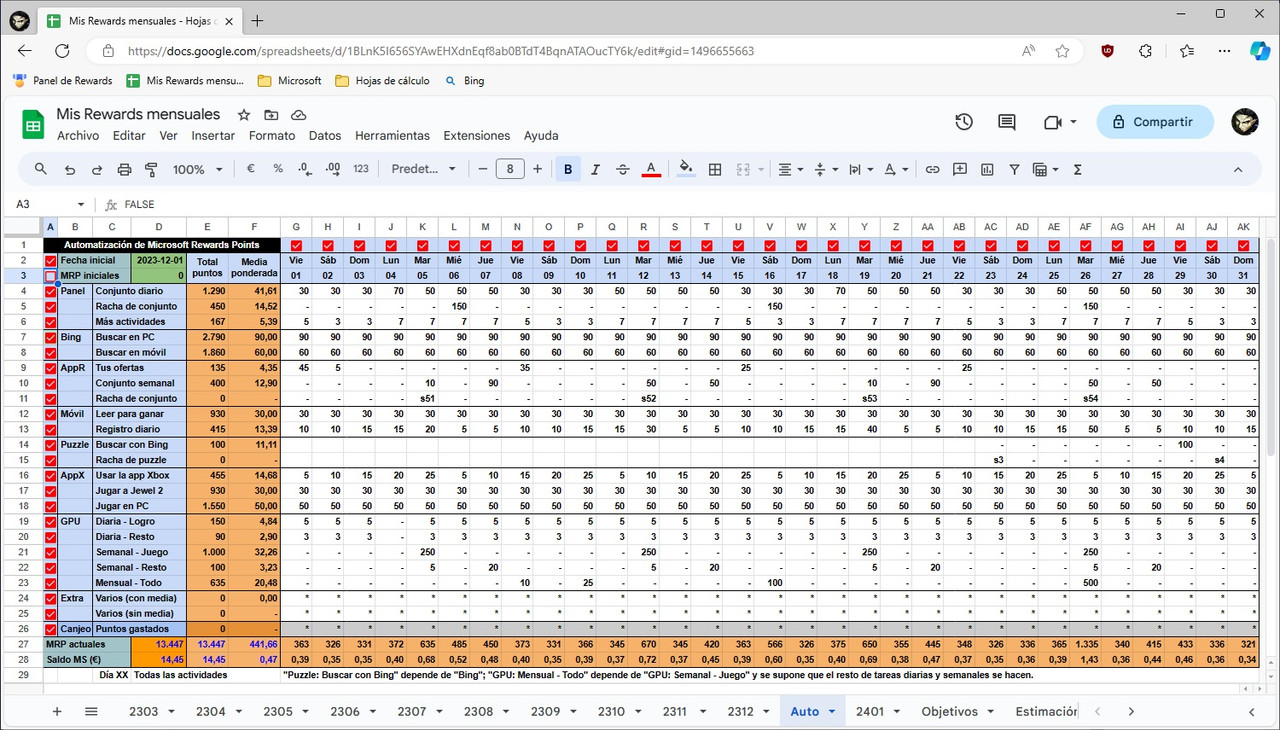View the cloud document status icon
Image resolution: width=1280 pixels, height=730 pixels.
298,115
